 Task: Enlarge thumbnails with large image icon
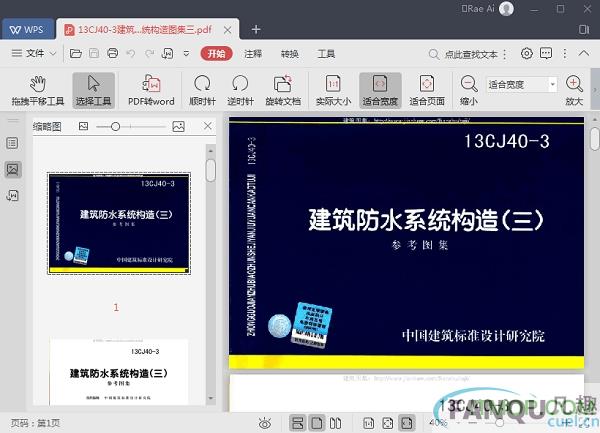click(178, 126)
